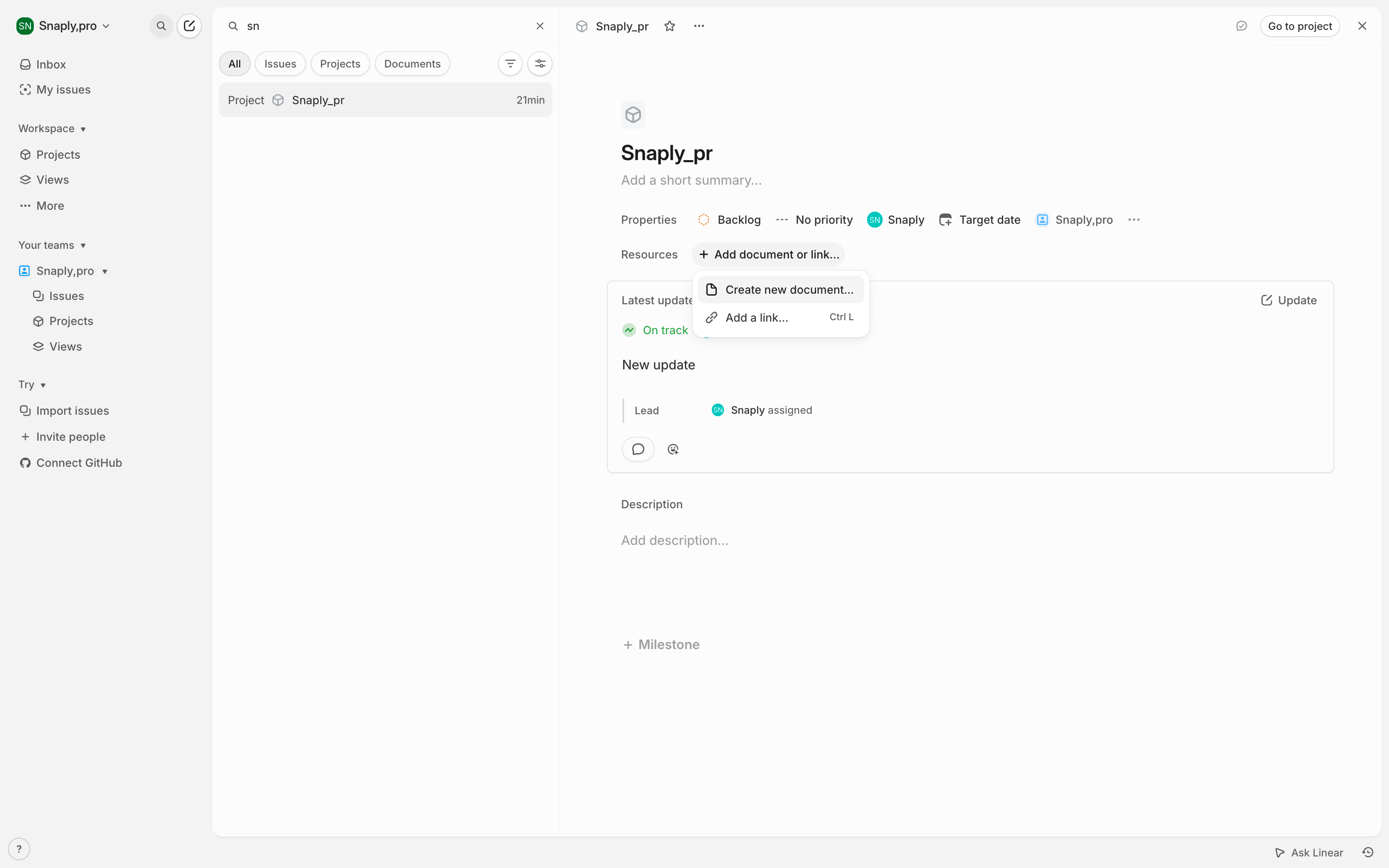The height and width of the screenshot is (868, 1389).
Task: Add emoji reaction to the update
Action: (673, 449)
